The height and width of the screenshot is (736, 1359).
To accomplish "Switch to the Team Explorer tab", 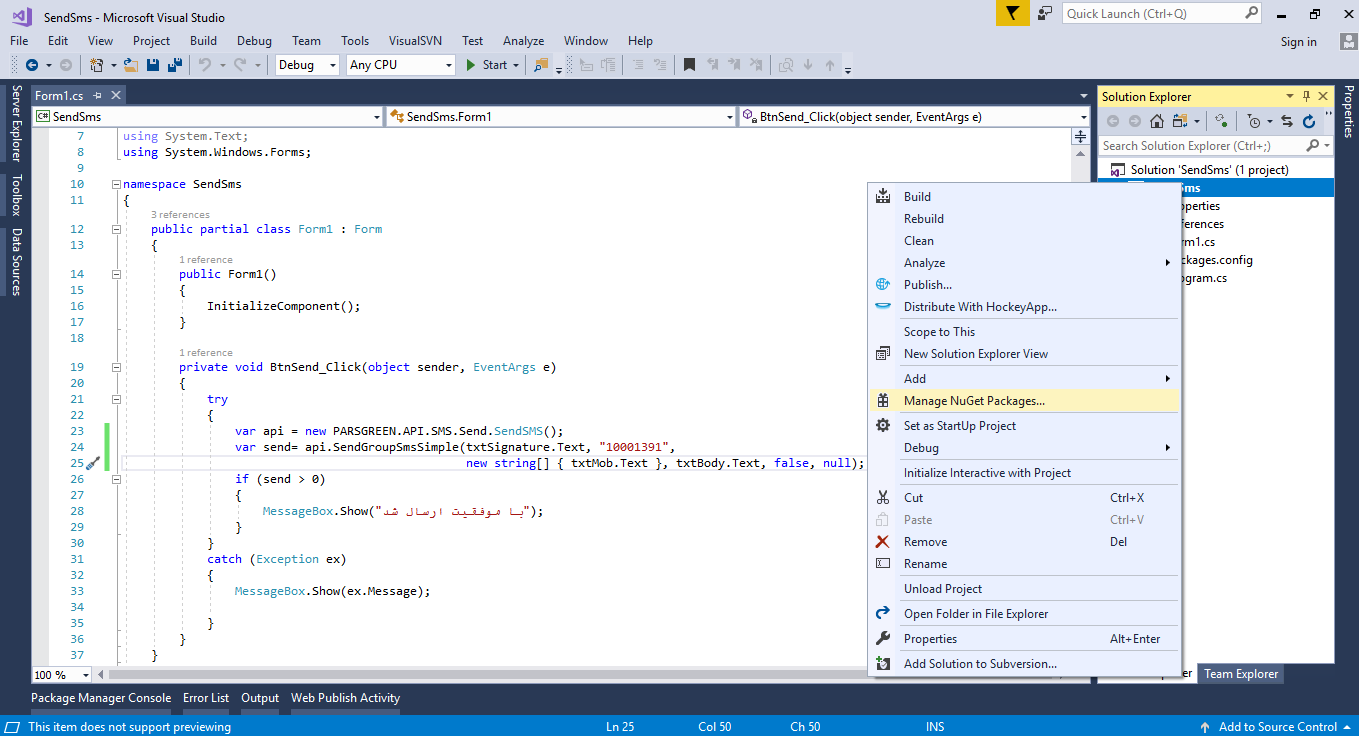I will (x=1240, y=674).
